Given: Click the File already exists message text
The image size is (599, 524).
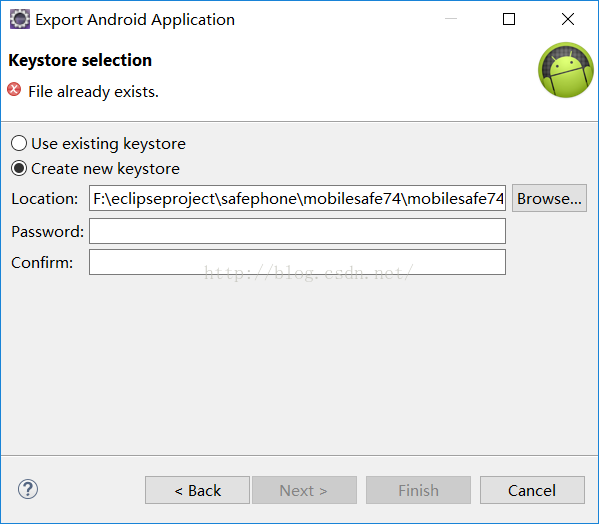Looking at the screenshot, I should (93, 92).
